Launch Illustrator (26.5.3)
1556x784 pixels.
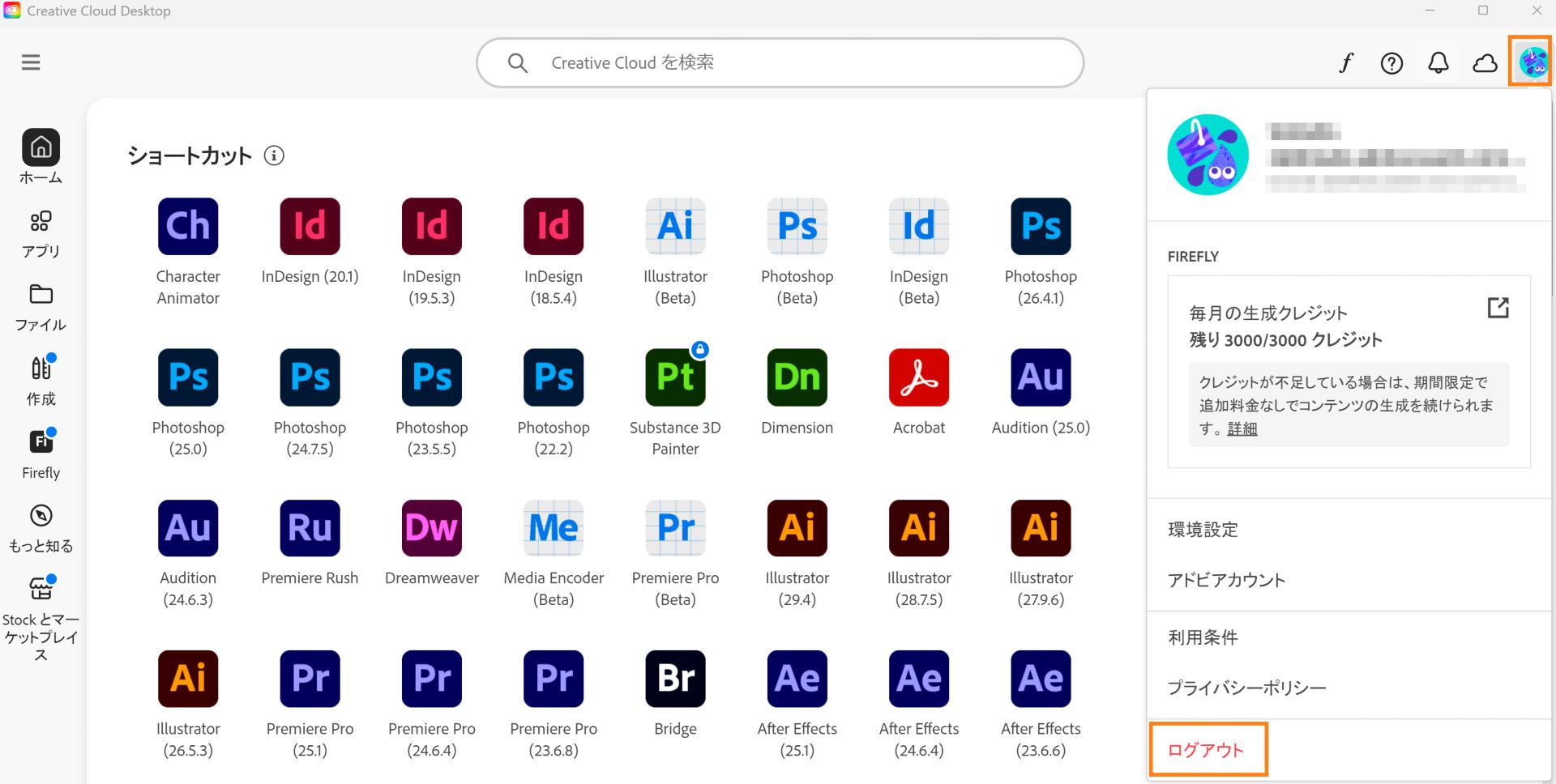click(x=188, y=679)
